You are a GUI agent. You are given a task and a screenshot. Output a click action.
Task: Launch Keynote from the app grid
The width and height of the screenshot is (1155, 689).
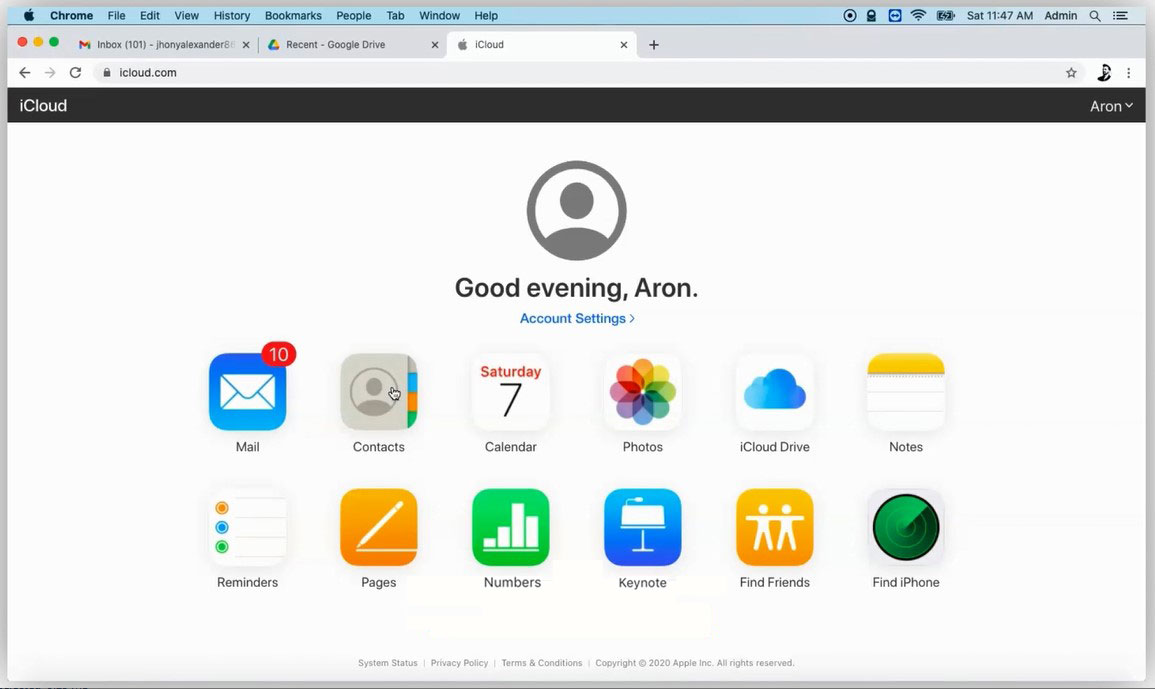[642, 526]
